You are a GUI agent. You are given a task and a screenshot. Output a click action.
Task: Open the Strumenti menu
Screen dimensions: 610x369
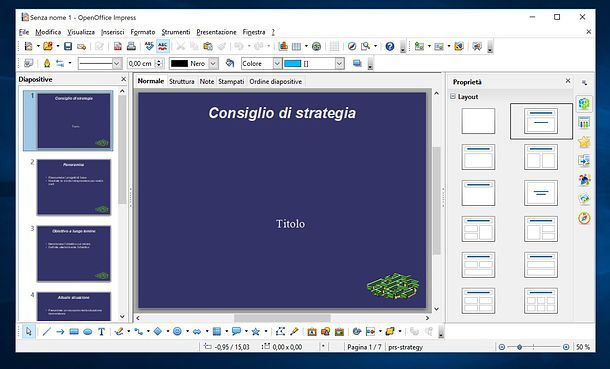[176, 32]
